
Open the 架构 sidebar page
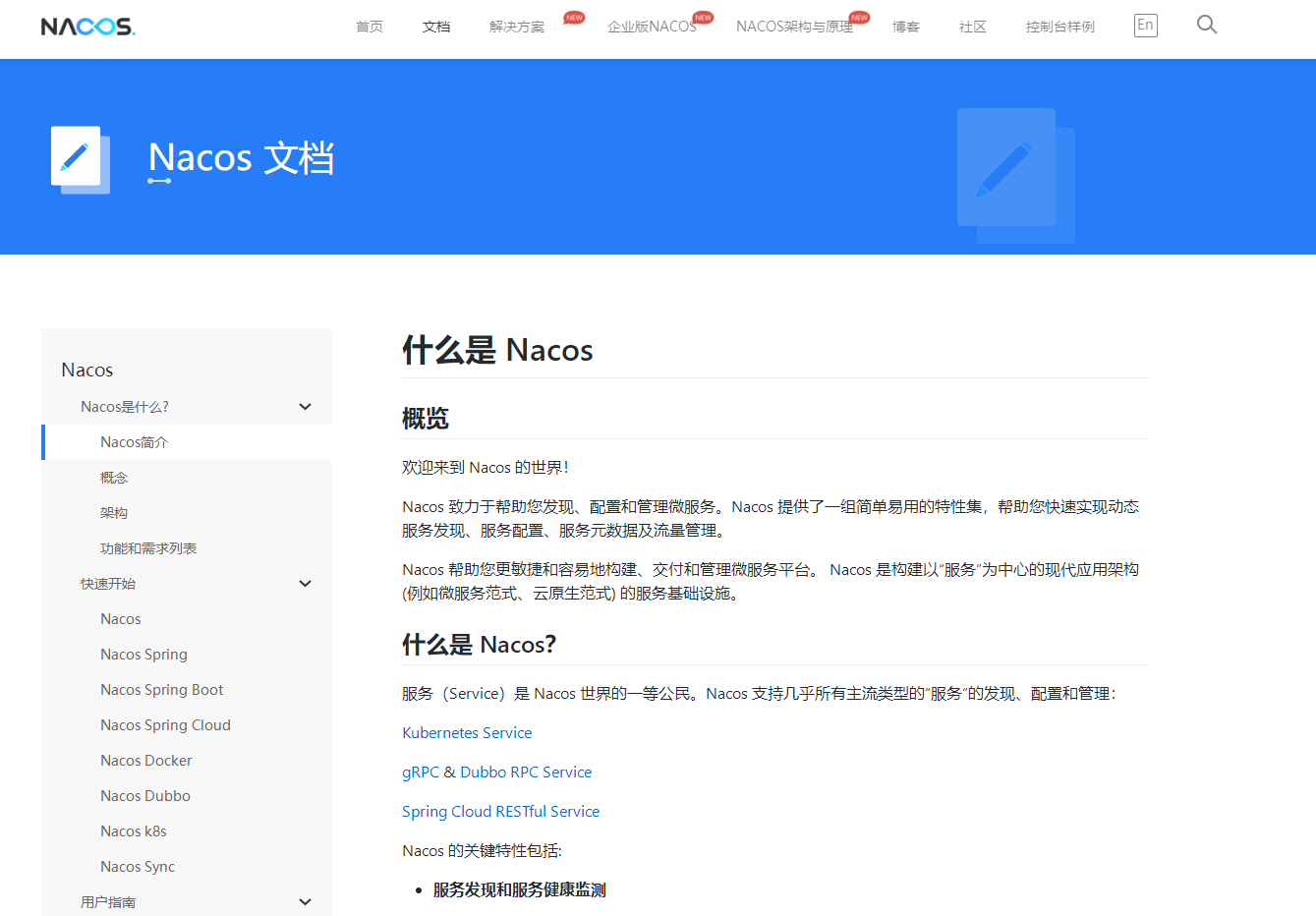tap(114, 513)
